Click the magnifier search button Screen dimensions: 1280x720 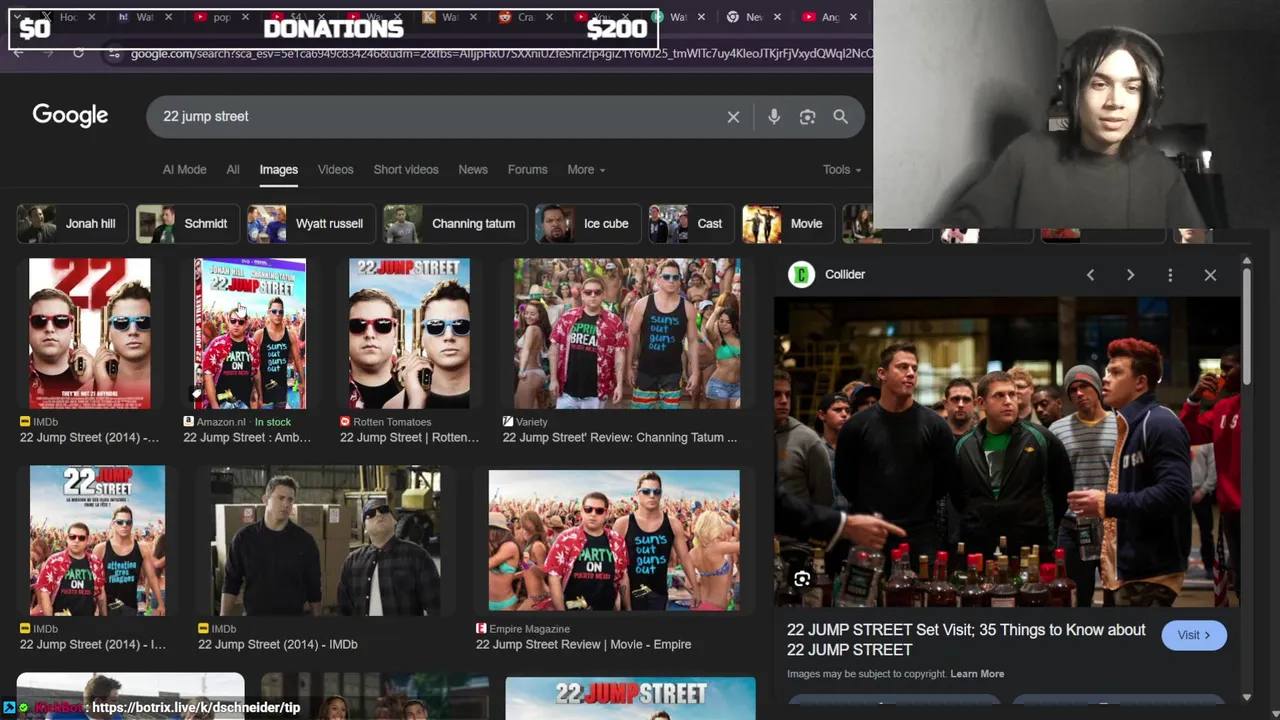840,117
